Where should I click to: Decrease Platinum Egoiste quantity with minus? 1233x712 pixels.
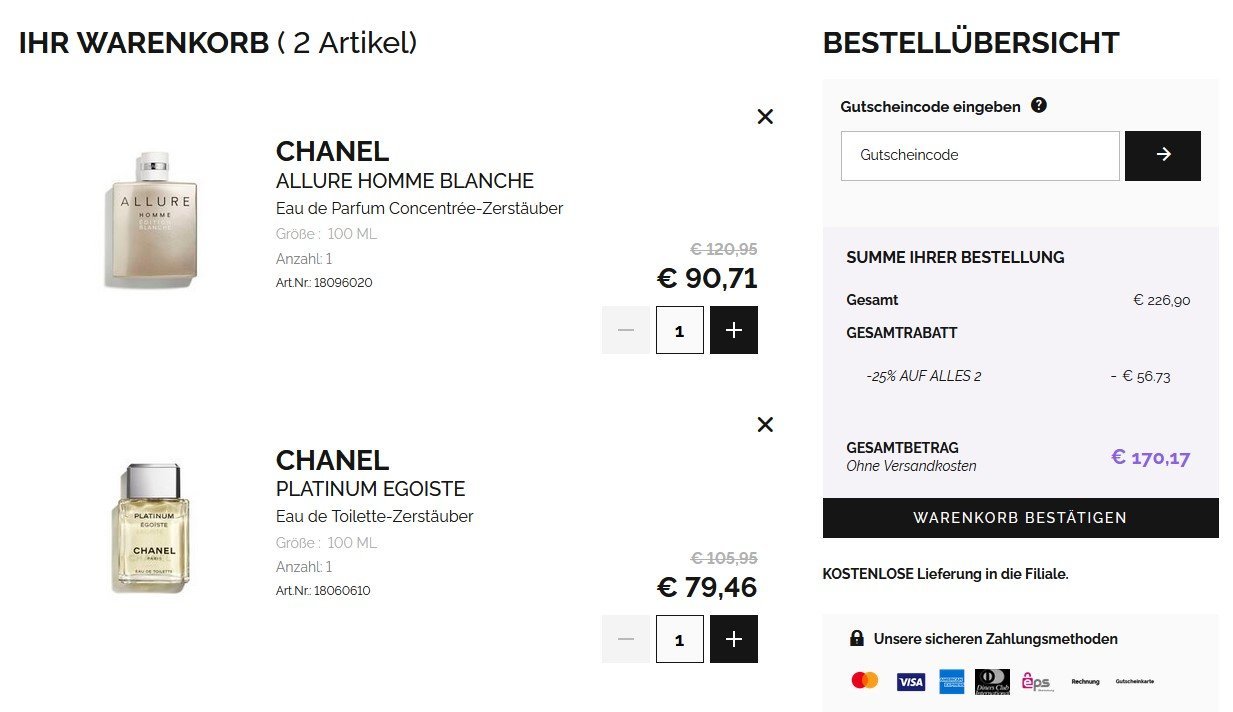[x=626, y=639]
